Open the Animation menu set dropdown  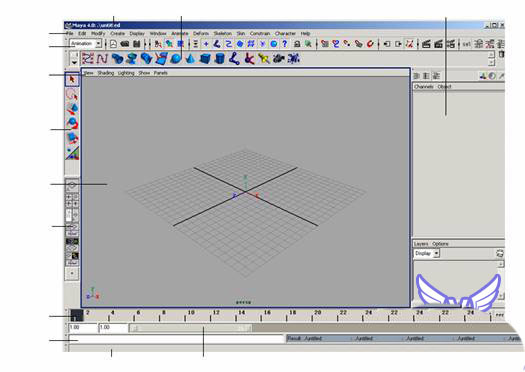pyautogui.click(x=85, y=44)
